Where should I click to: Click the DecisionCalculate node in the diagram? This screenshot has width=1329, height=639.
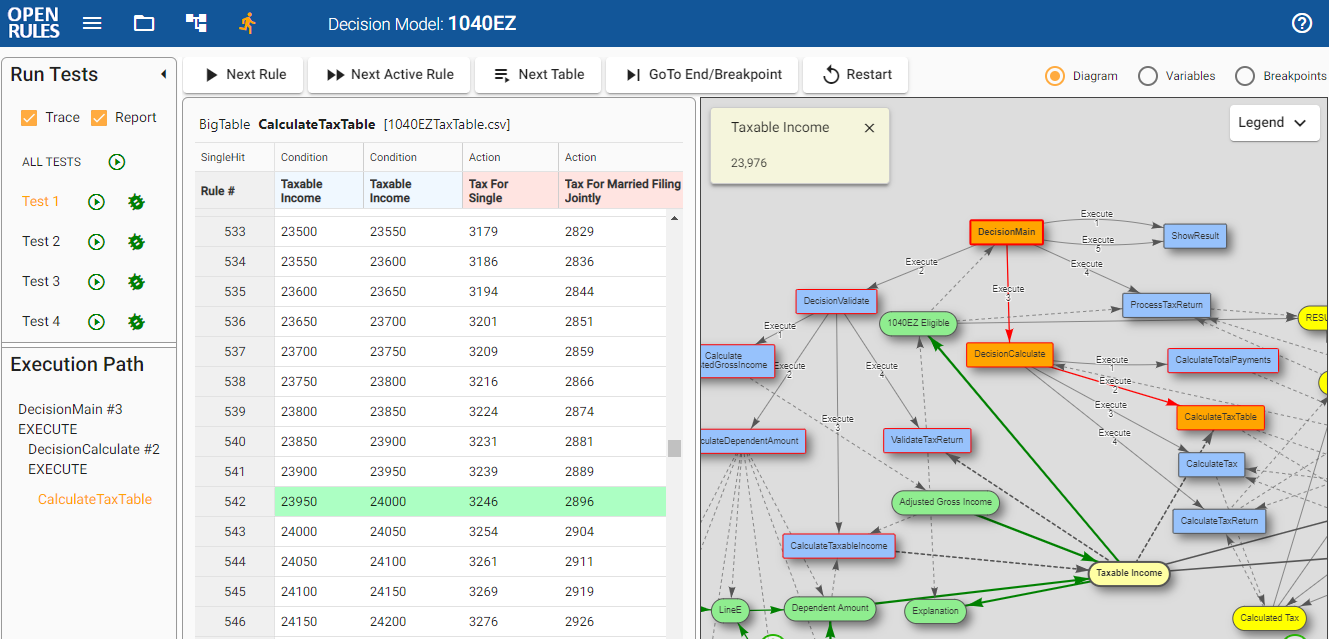click(x=1009, y=353)
